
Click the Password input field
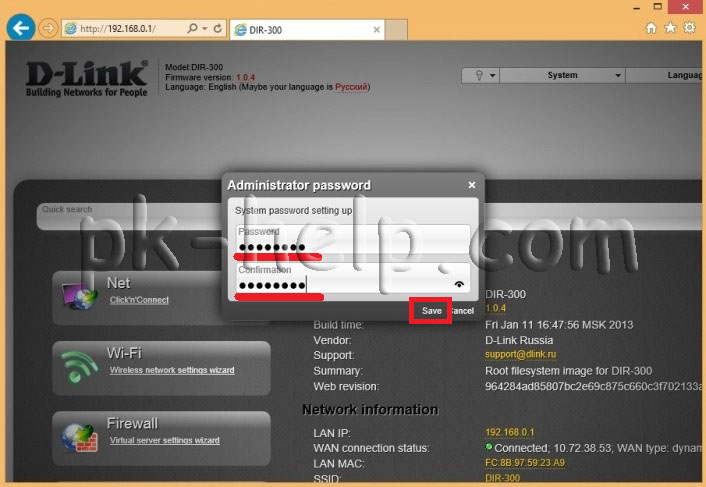(352, 239)
